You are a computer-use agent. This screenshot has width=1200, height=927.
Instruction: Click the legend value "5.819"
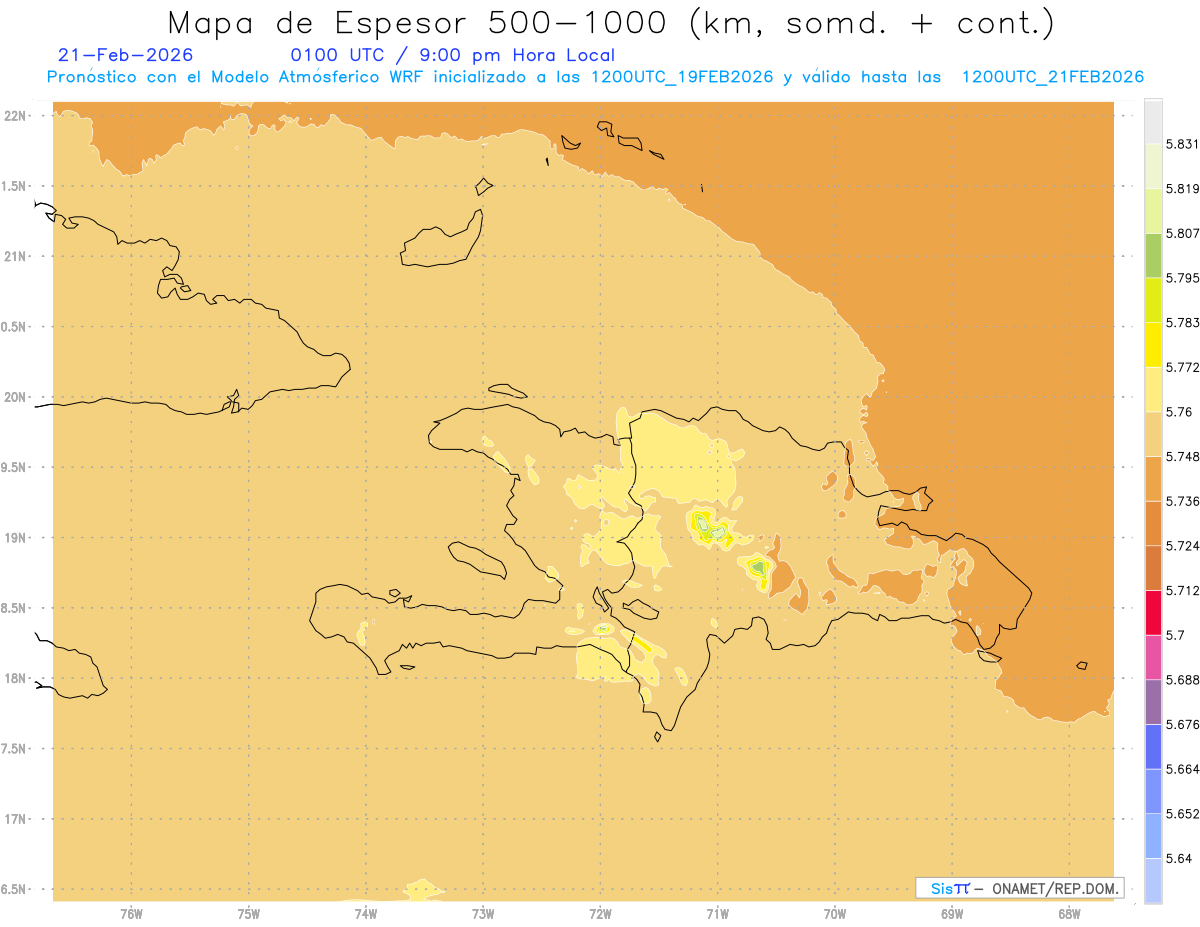pos(1182,188)
